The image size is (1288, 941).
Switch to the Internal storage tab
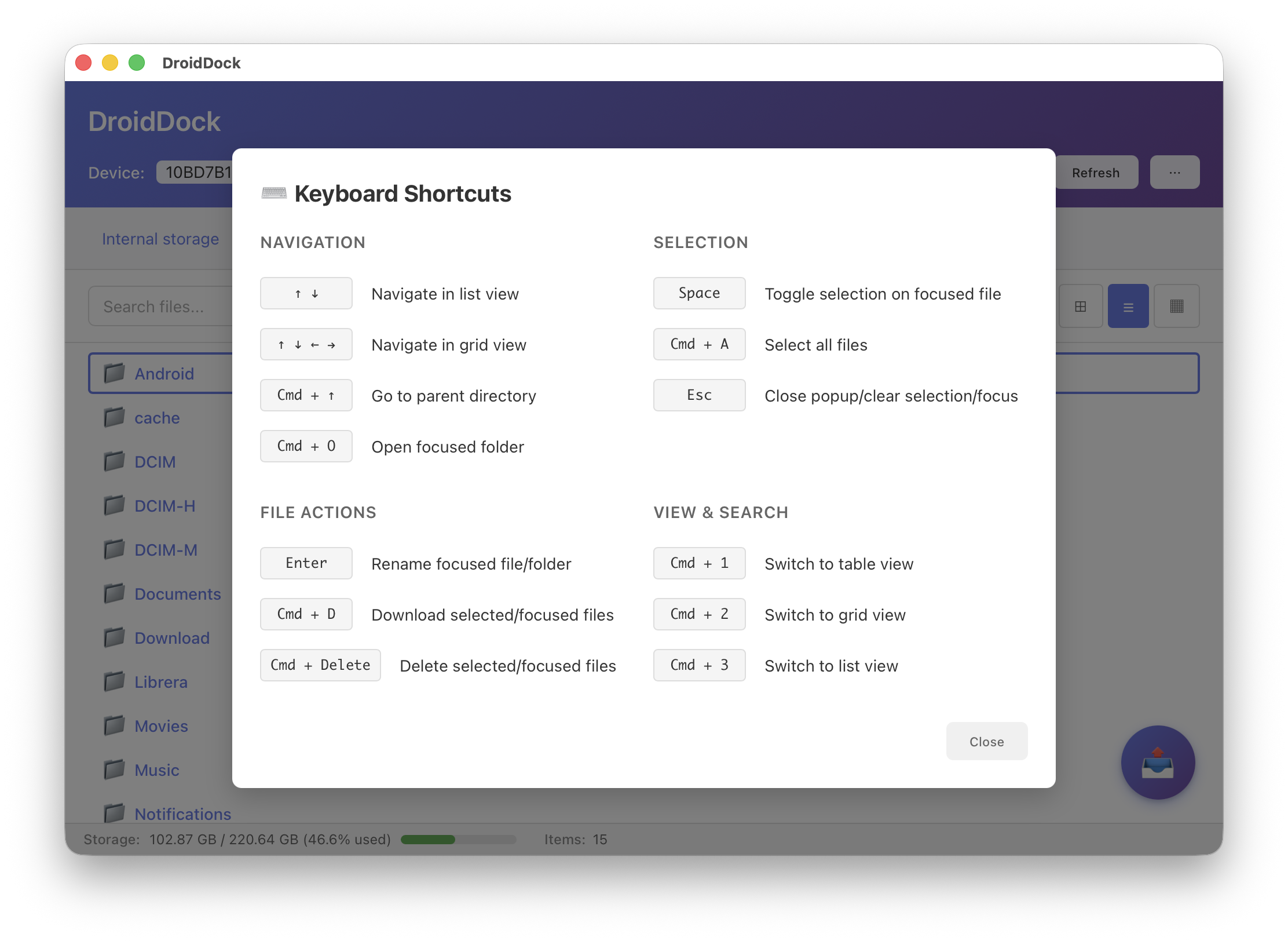pyautogui.click(x=160, y=239)
